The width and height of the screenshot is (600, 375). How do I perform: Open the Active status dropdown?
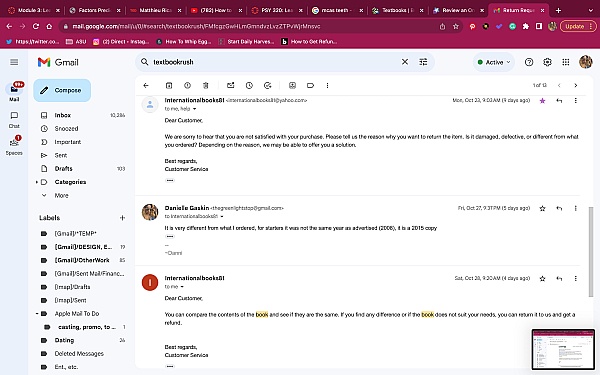coord(494,62)
